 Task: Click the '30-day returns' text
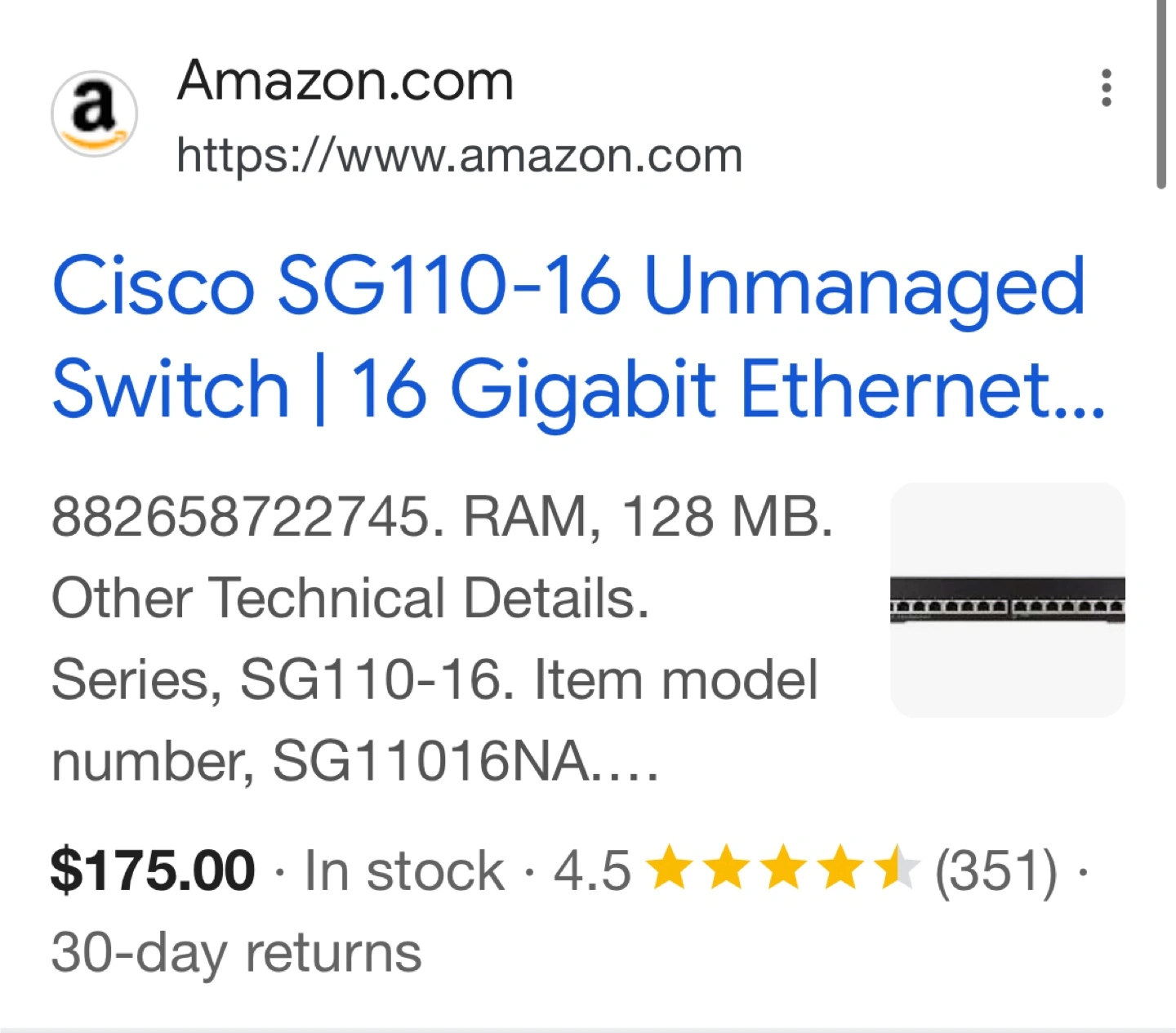click(x=236, y=952)
